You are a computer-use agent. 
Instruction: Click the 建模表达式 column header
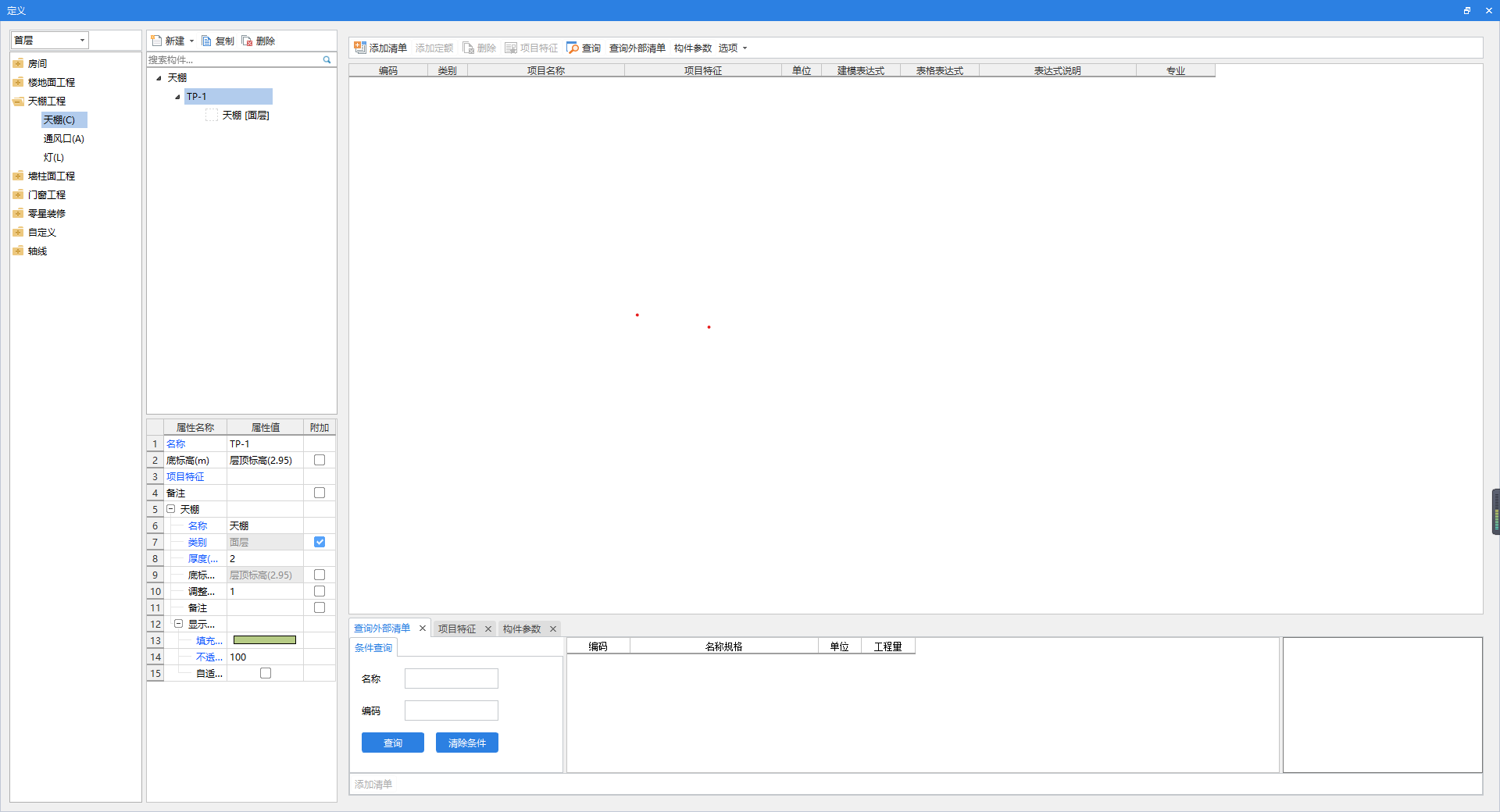pyautogui.click(x=861, y=70)
